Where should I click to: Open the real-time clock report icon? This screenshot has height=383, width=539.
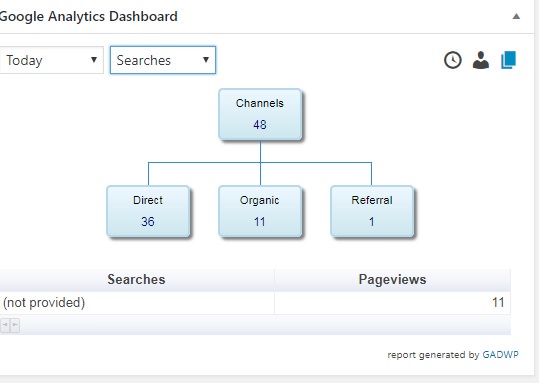click(453, 60)
